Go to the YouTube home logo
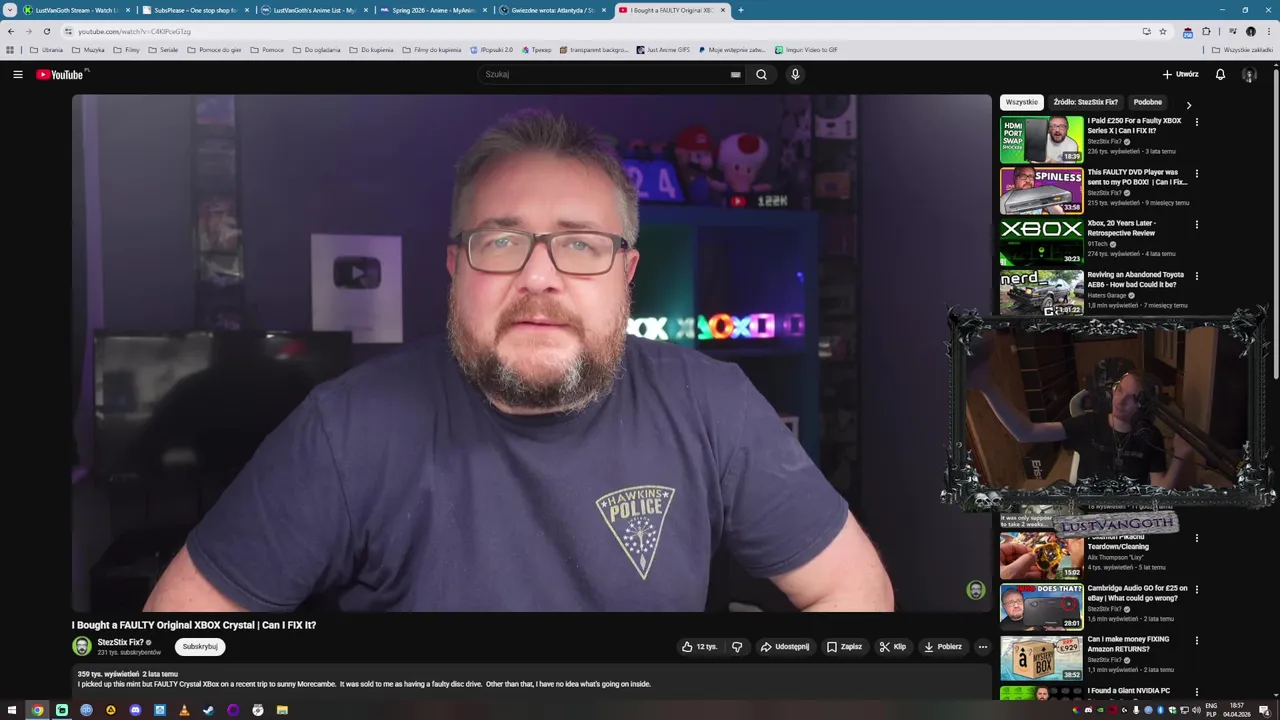Viewport: 1280px width, 720px height. click(62, 74)
